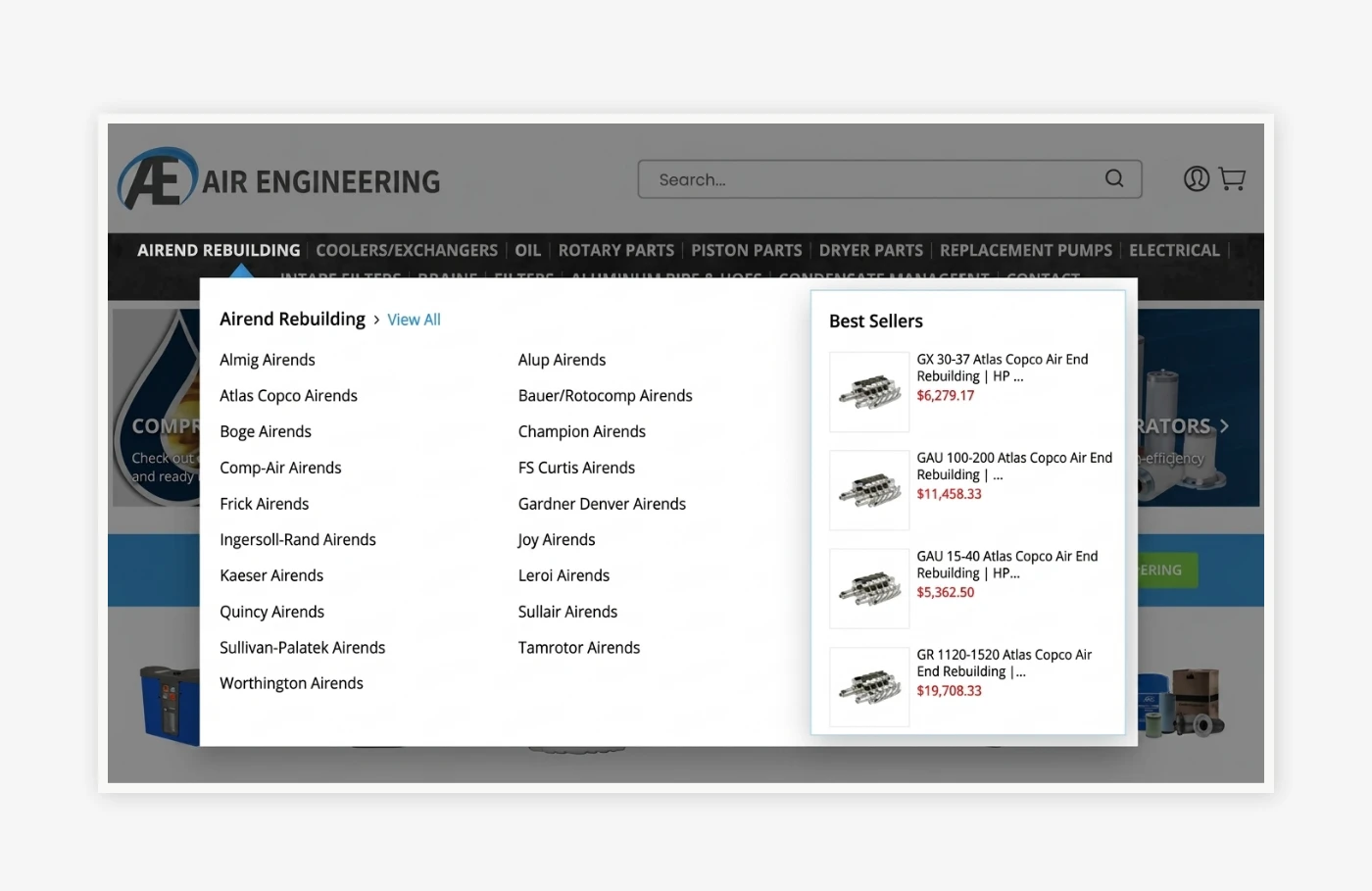The height and width of the screenshot is (891, 1372).
Task: Open Sullivan-Palatek Airends
Action: click(x=303, y=648)
